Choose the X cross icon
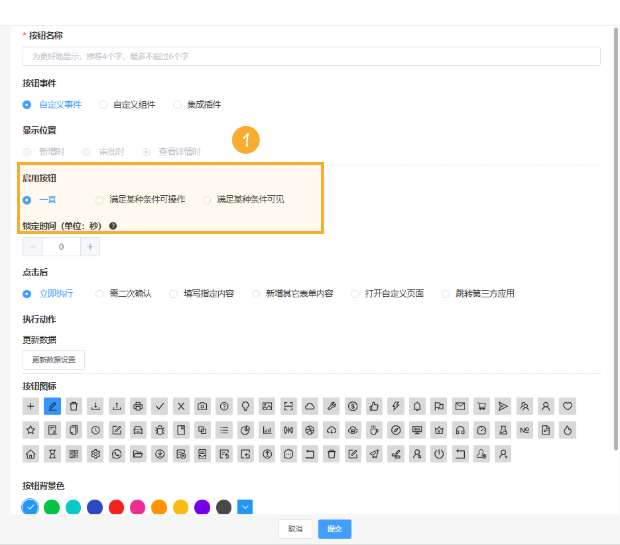620x545 pixels. (181, 406)
